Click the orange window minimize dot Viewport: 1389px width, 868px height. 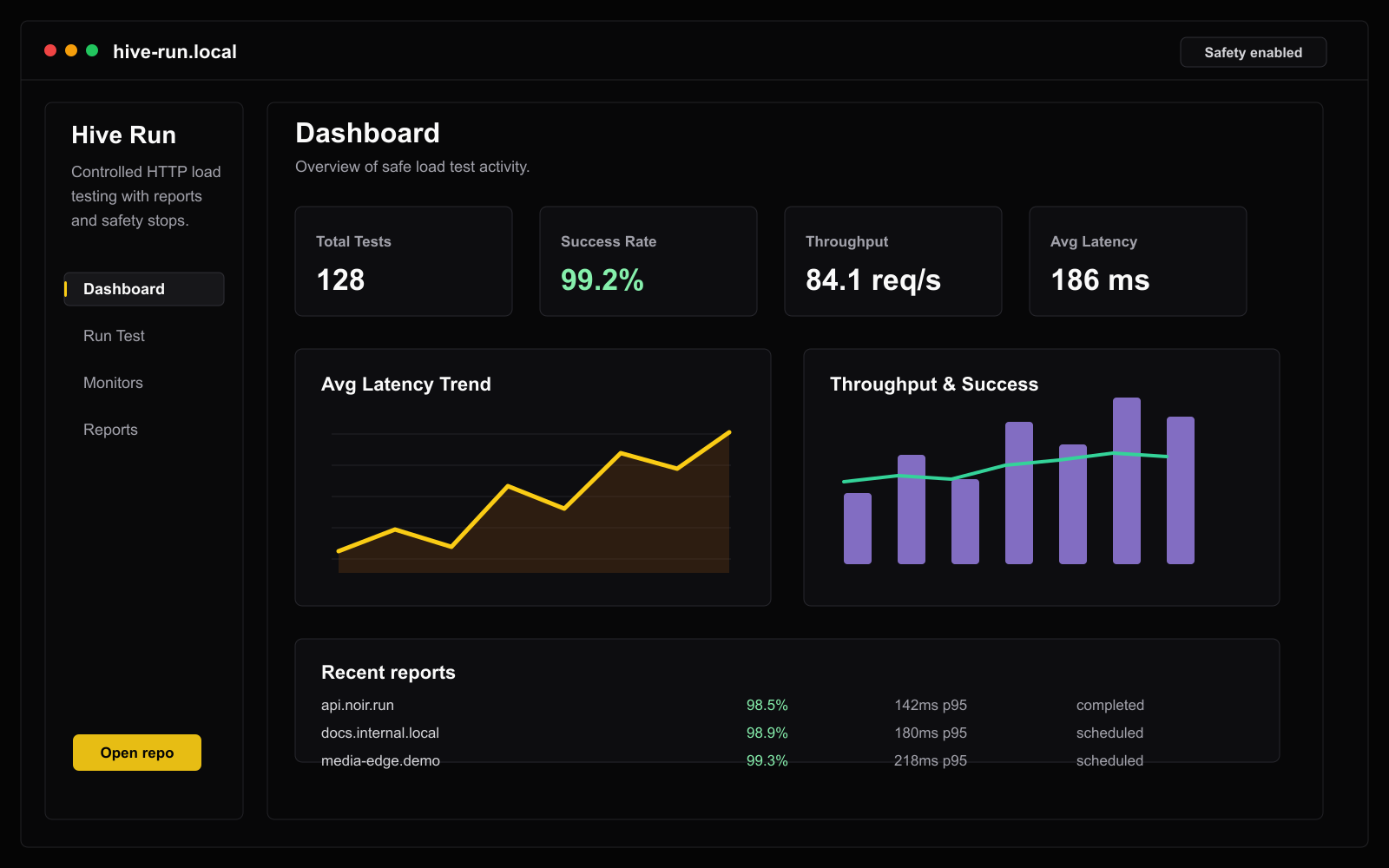click(71, 50)
